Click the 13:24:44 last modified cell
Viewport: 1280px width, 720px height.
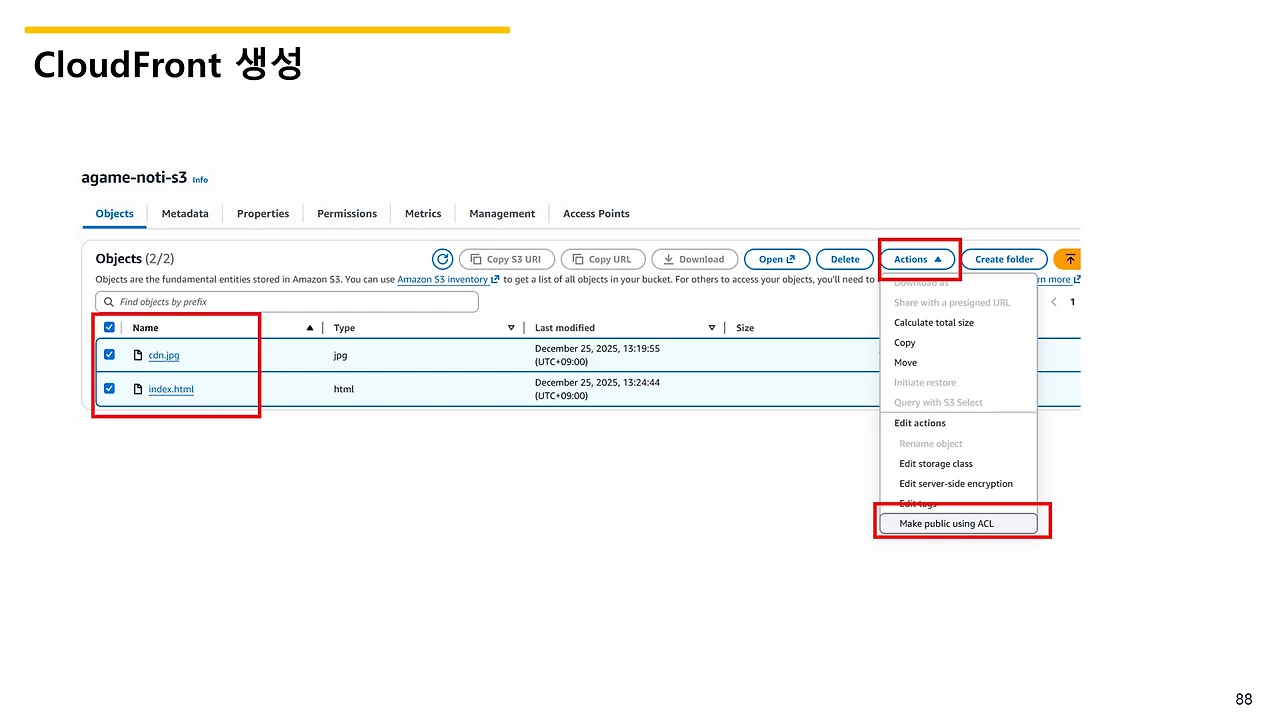coord(597,389)
